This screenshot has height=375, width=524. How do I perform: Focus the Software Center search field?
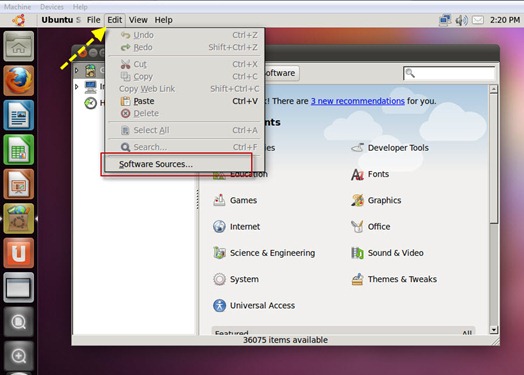(x=449, y=73)
